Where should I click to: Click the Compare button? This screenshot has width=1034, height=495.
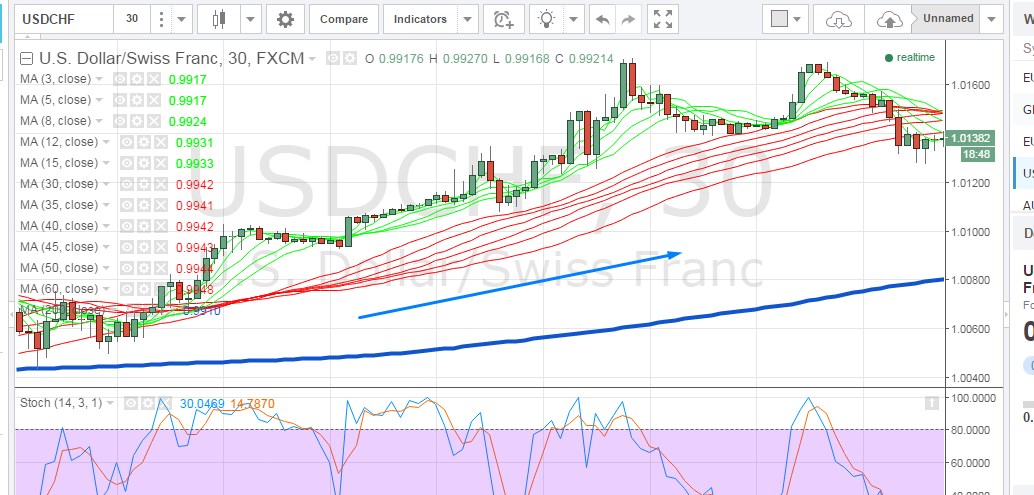pyautogui.click(x=344, y=19)
